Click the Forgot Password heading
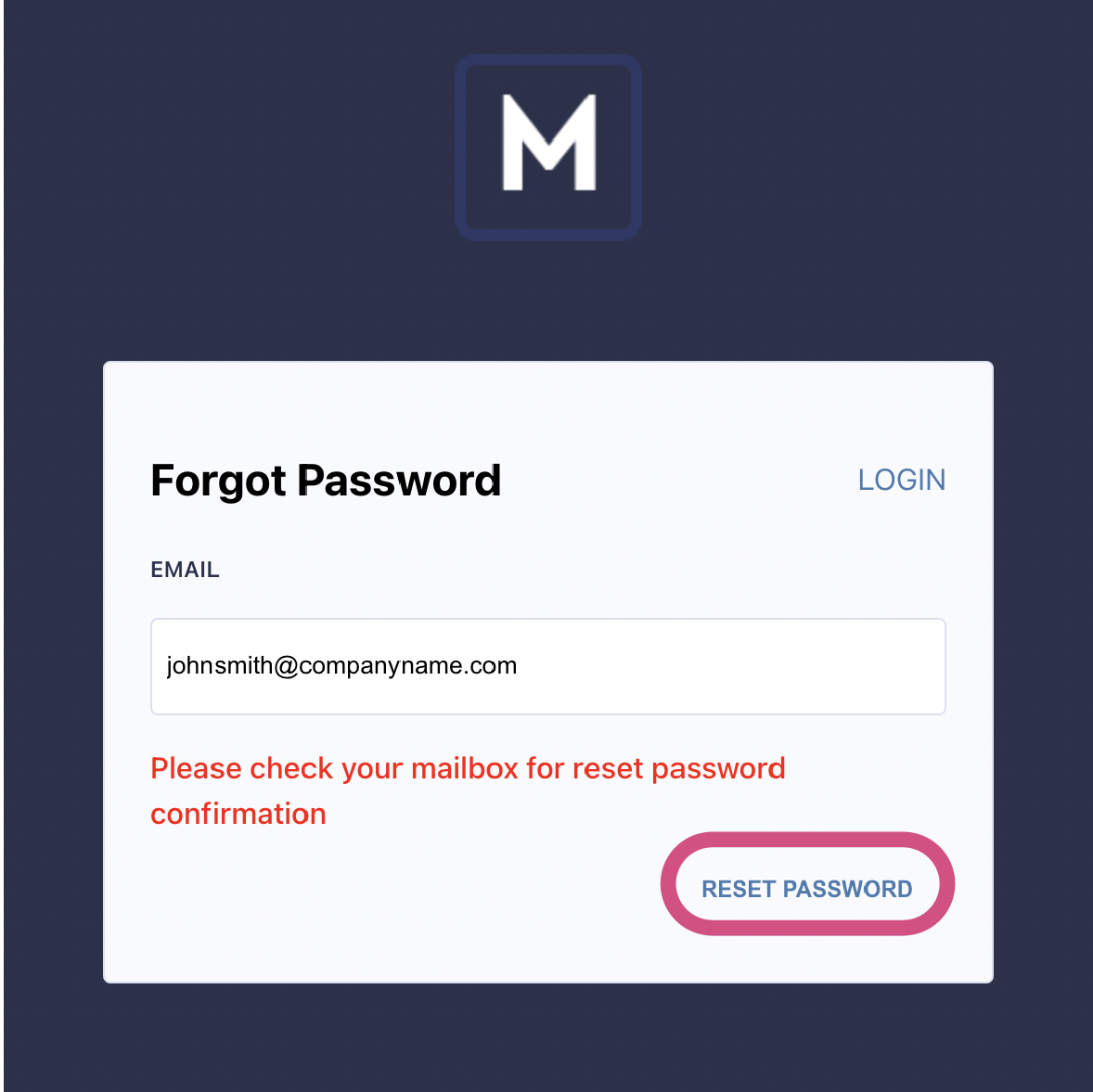1093x1092 pixels. [326, 481]
